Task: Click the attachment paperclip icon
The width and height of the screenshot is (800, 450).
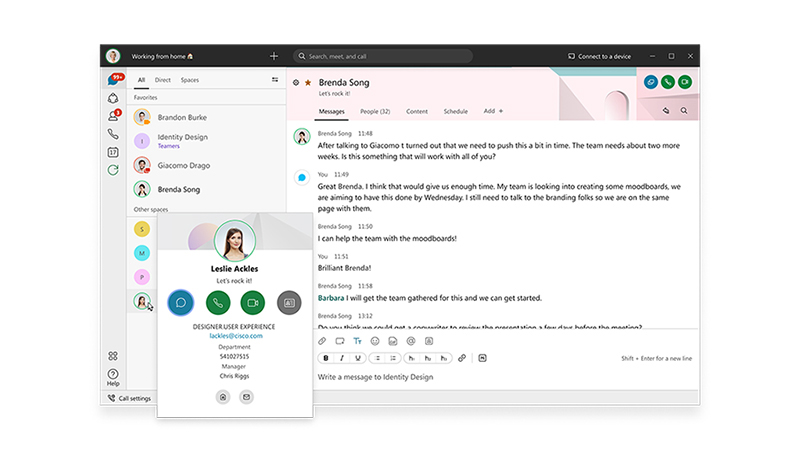Action: [x=322, y=341]
